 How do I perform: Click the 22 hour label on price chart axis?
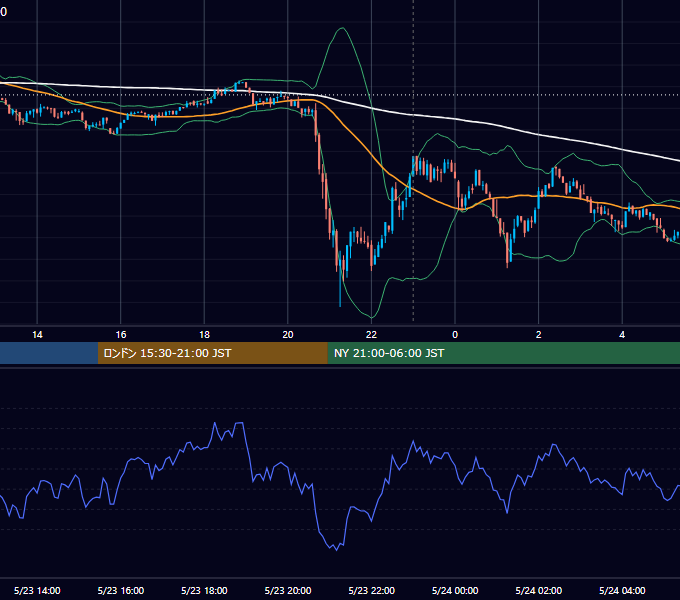[371, 335]
